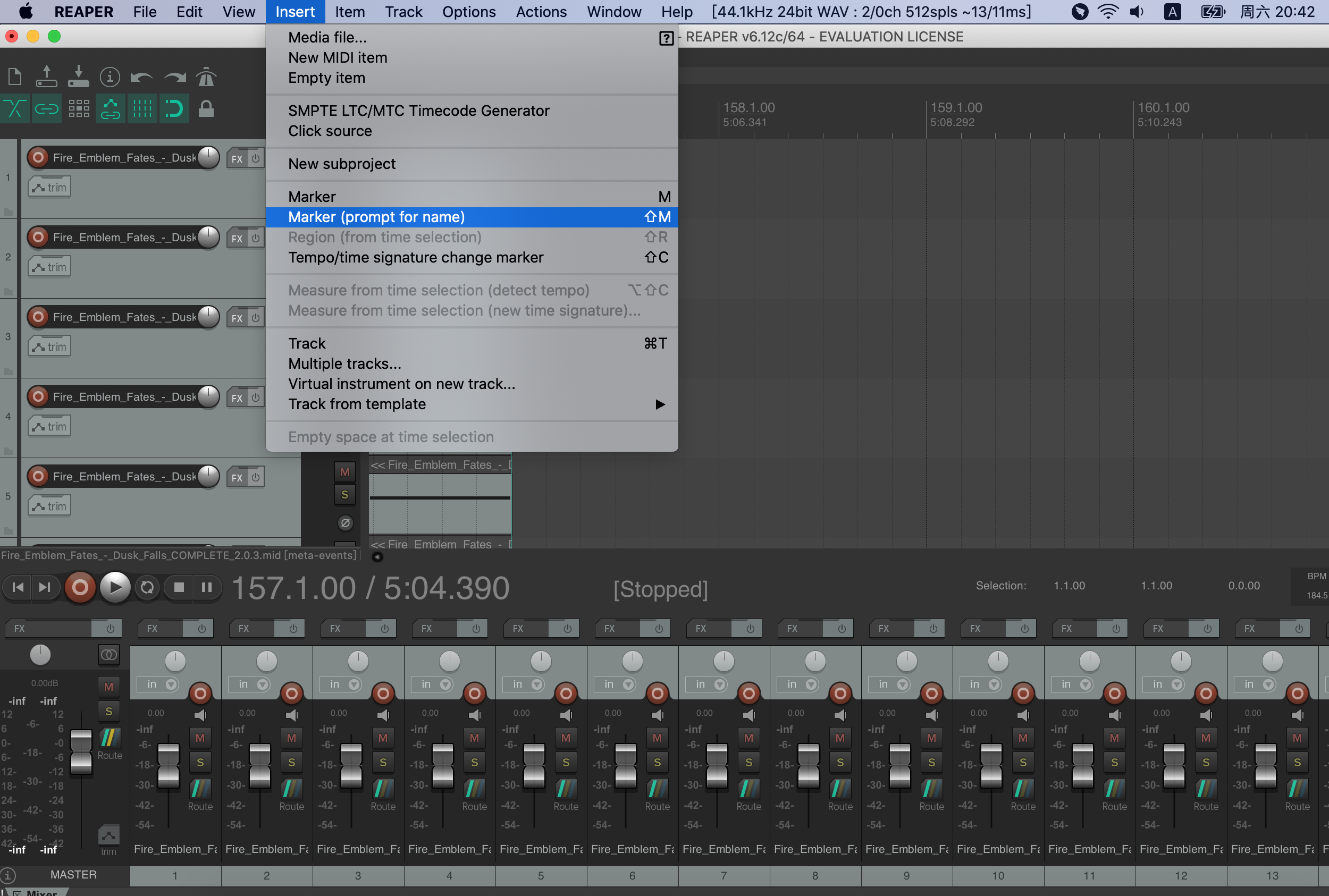This screenshot has width=1329, height=896.
Task: Toggle record monitoring on mixer channel 5
Action: pyautogui.click(x=566, y=715)
